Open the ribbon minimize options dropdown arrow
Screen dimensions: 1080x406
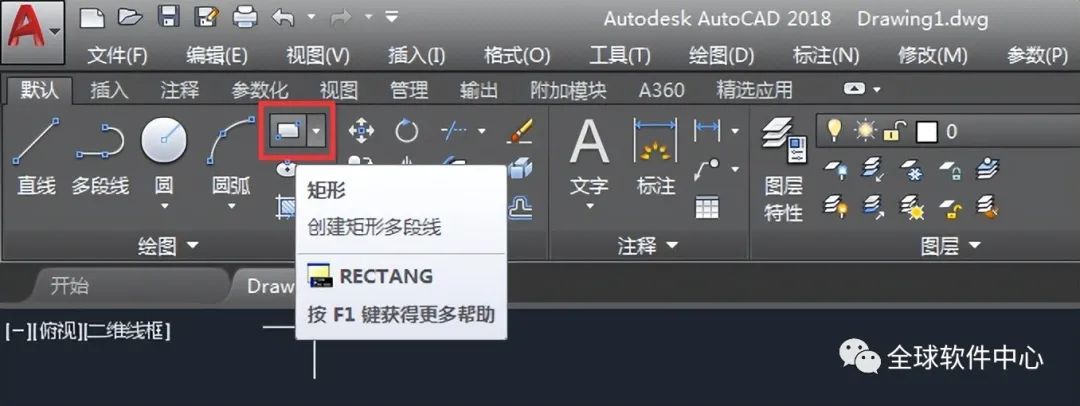(877, 90)
